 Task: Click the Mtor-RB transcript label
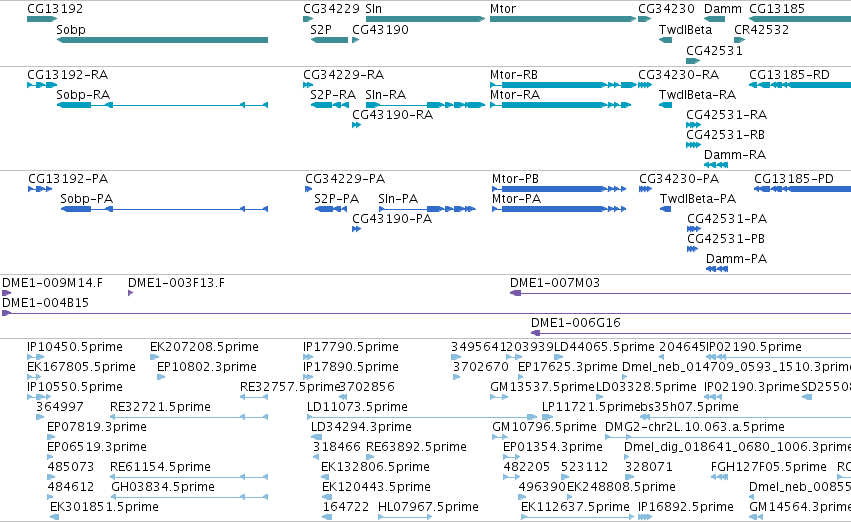pyautogui.click(x=514, y=74)
